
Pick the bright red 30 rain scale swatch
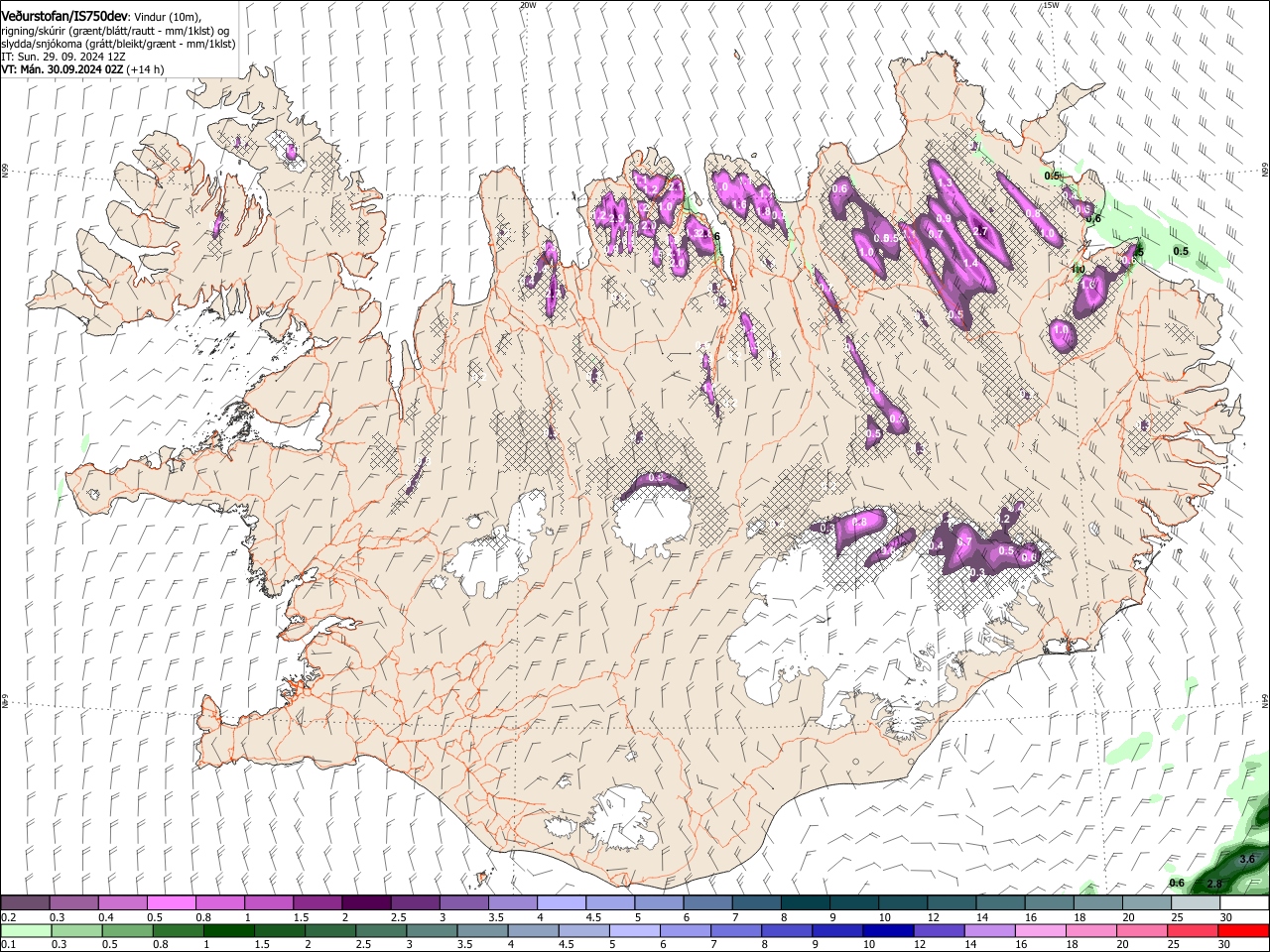click(x=1244, y=930)
